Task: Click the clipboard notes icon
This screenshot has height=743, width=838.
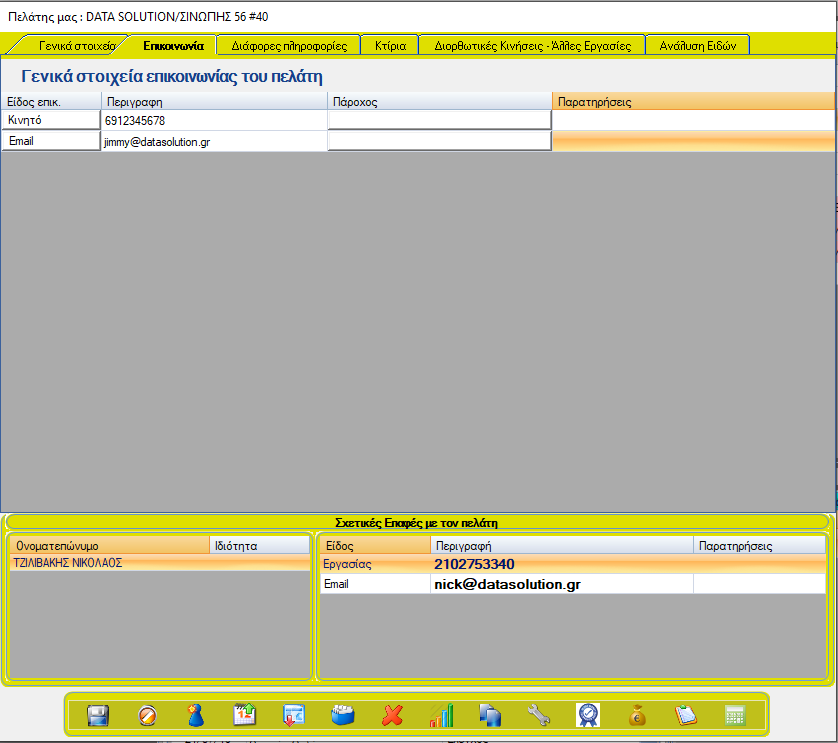Action: (685, 716)
